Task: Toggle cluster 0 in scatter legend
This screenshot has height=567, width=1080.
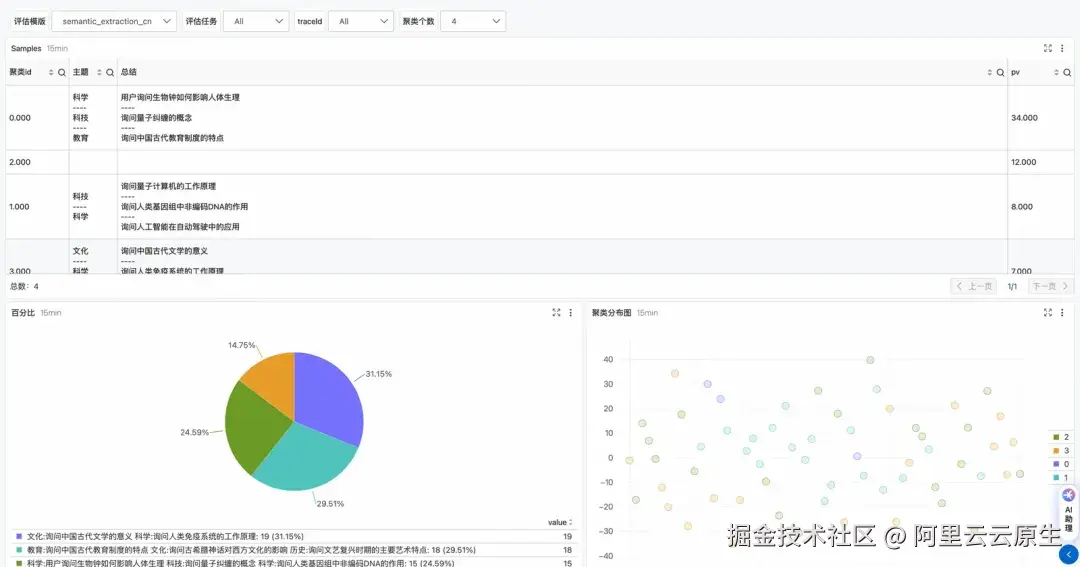Action: [1061, 464]
